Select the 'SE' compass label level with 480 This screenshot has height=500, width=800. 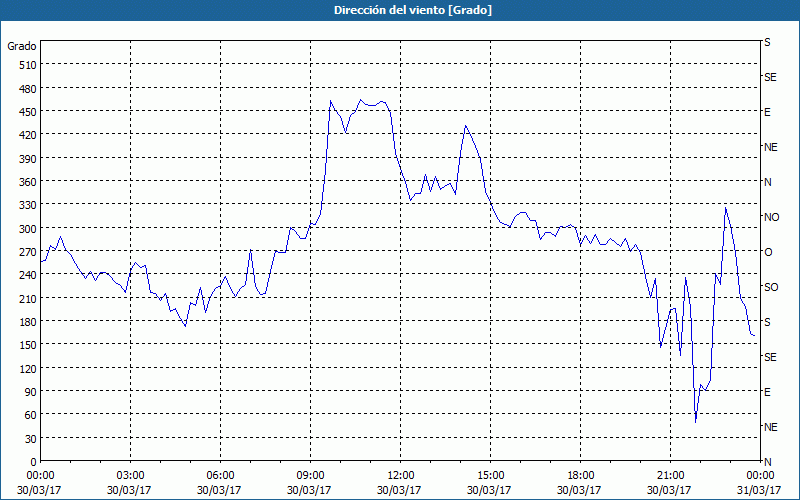[770, 77]
